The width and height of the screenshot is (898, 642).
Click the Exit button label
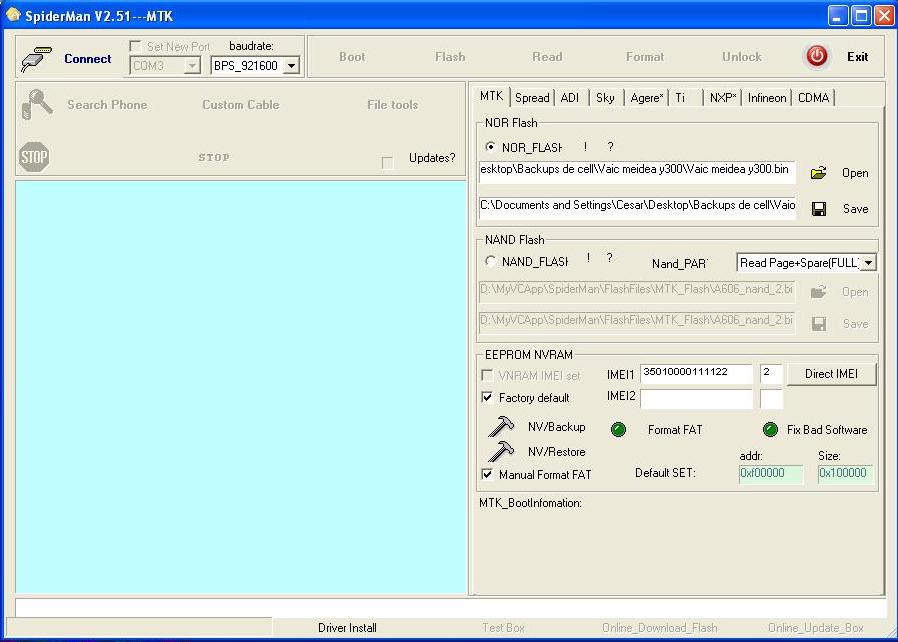(x=857, y=57)
